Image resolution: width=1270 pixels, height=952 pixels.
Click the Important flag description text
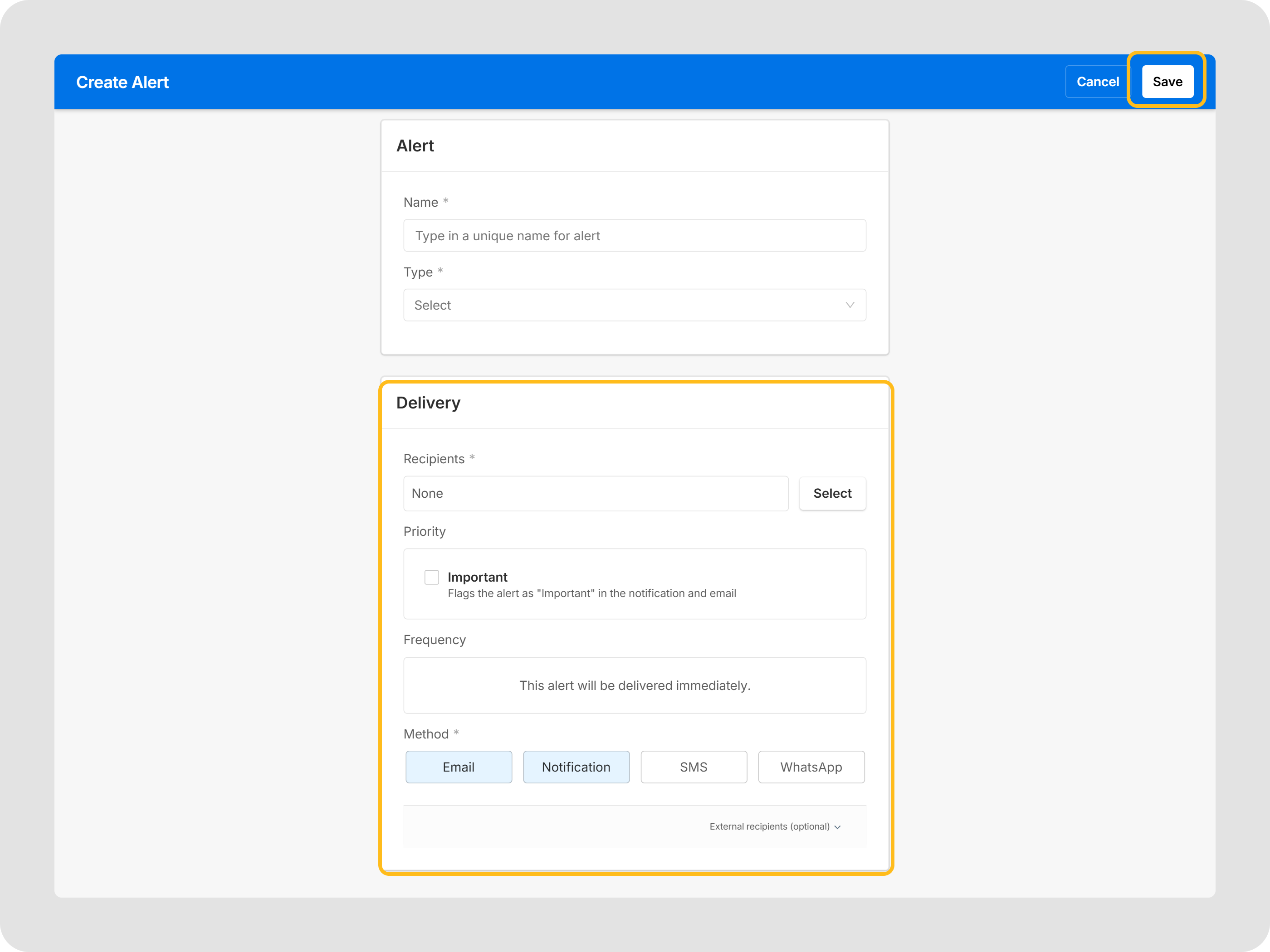point(591,593)
